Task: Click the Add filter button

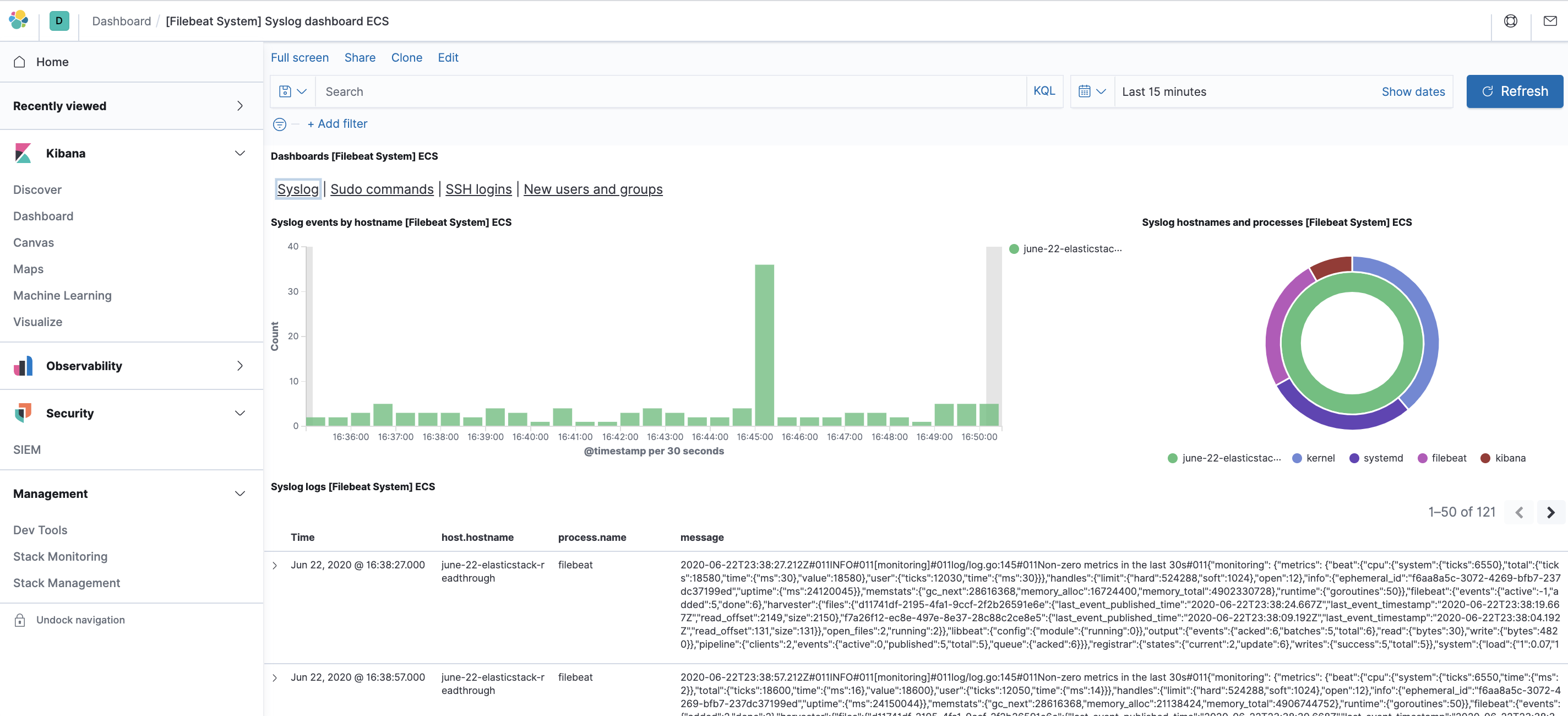Action: (337, 124)
